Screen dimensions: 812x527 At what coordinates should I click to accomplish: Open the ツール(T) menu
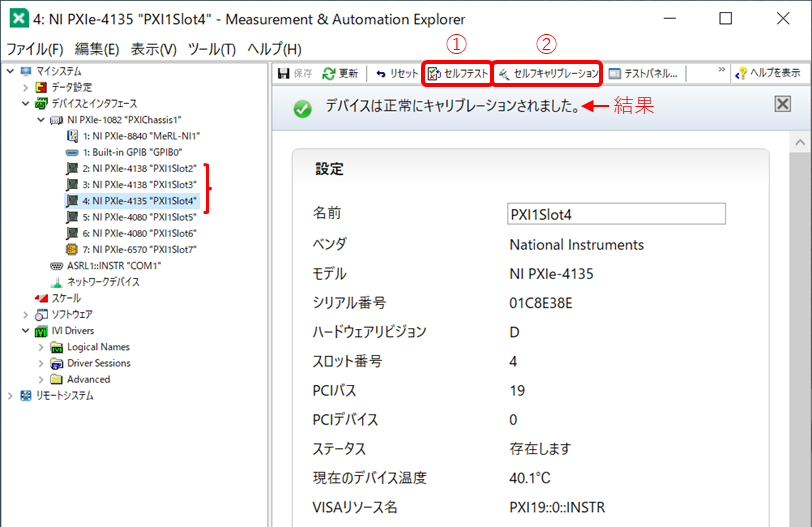click(x=211, y=49)
